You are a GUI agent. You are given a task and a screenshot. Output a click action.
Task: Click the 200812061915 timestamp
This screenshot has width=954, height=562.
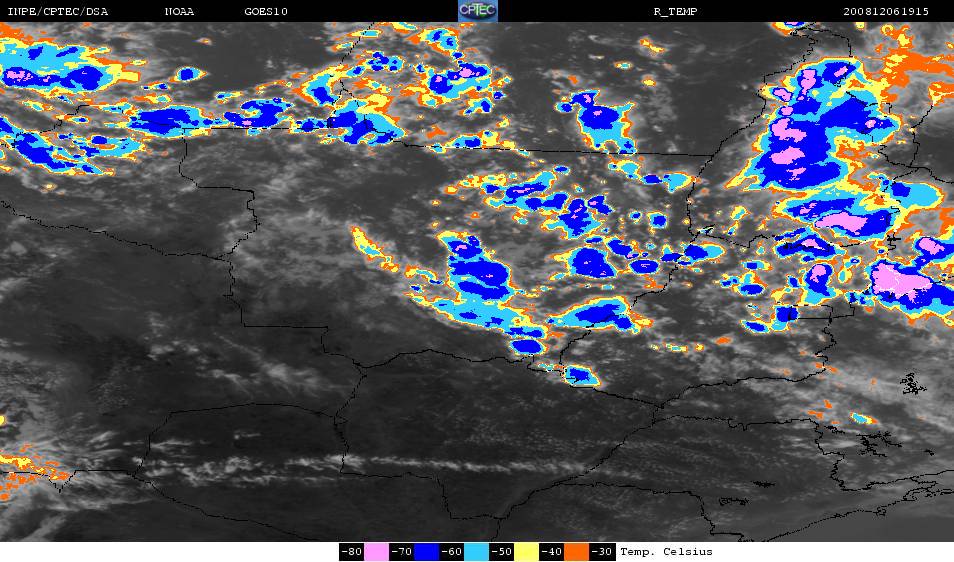[886, 12]
